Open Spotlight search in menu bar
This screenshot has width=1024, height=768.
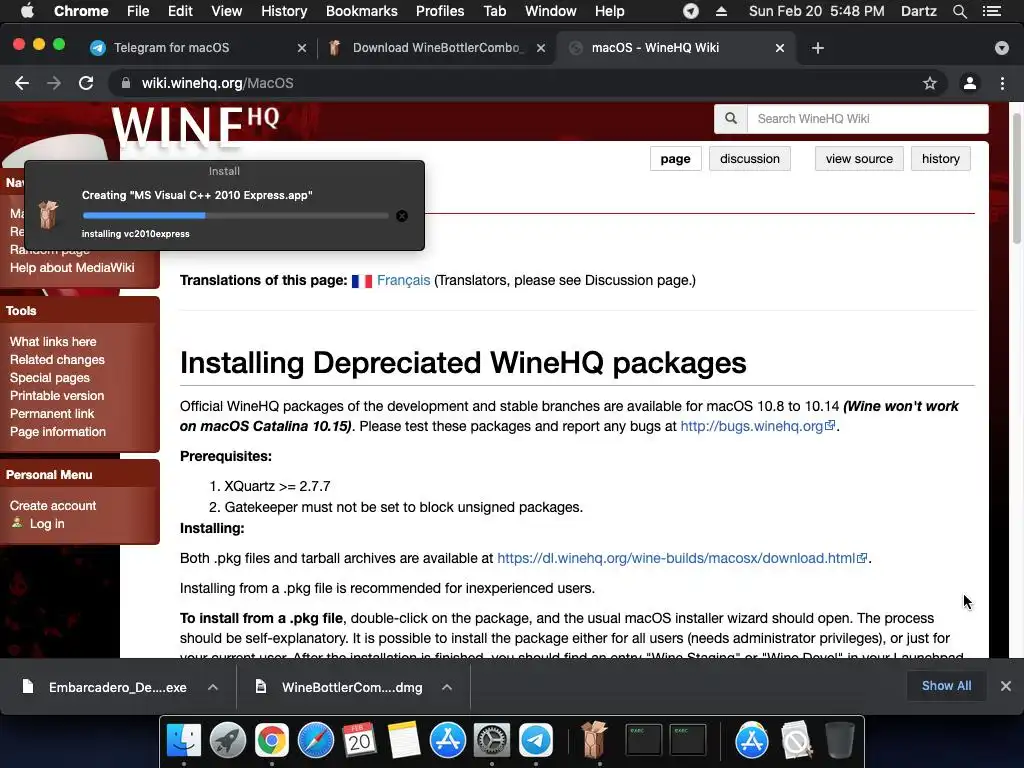(959, 11)
